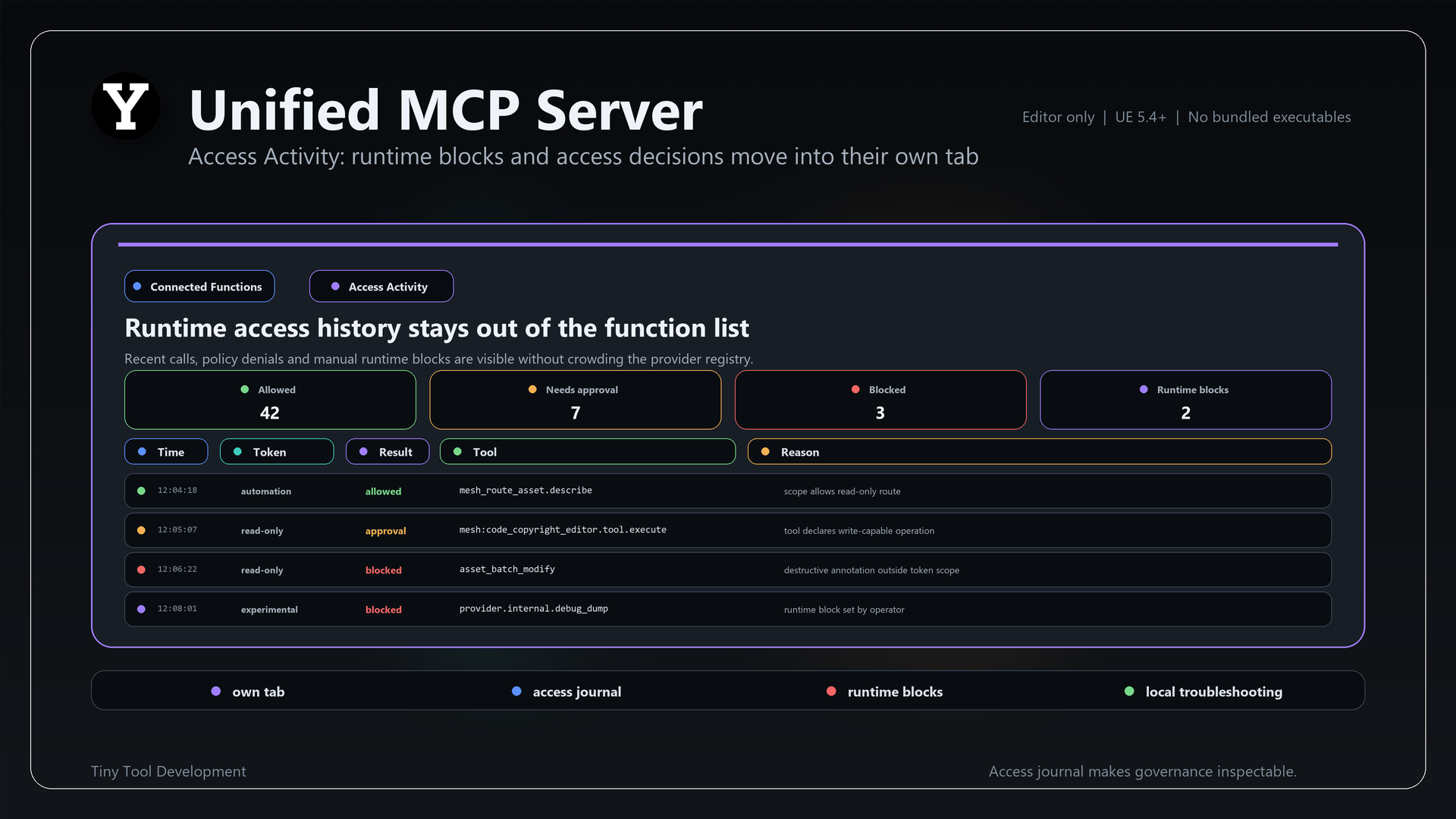Click the green status dot at 12:04:18
Image resolution: width=1456 pixels, height=819 pixels.
pos(141,491)
